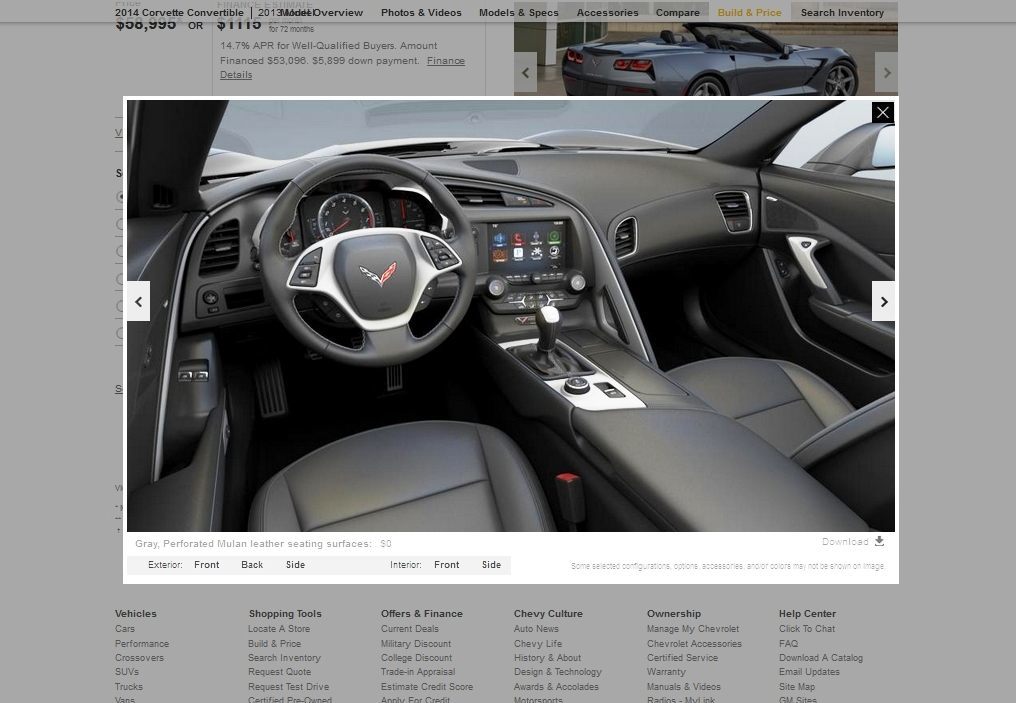The height and width of the screenshot is (703, 1016).
Task: Open Build & Price tab
Action: click(749, 12)
